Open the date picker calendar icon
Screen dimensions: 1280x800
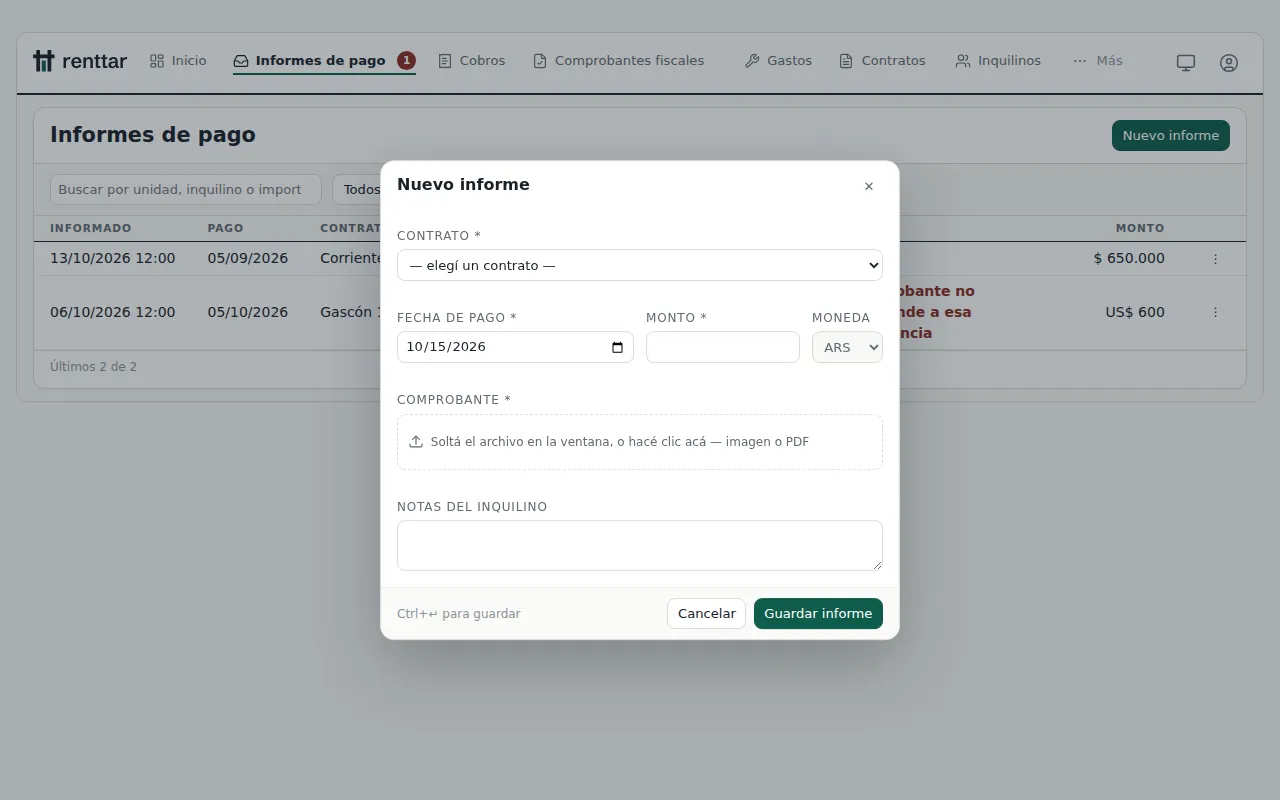(617, 347)
